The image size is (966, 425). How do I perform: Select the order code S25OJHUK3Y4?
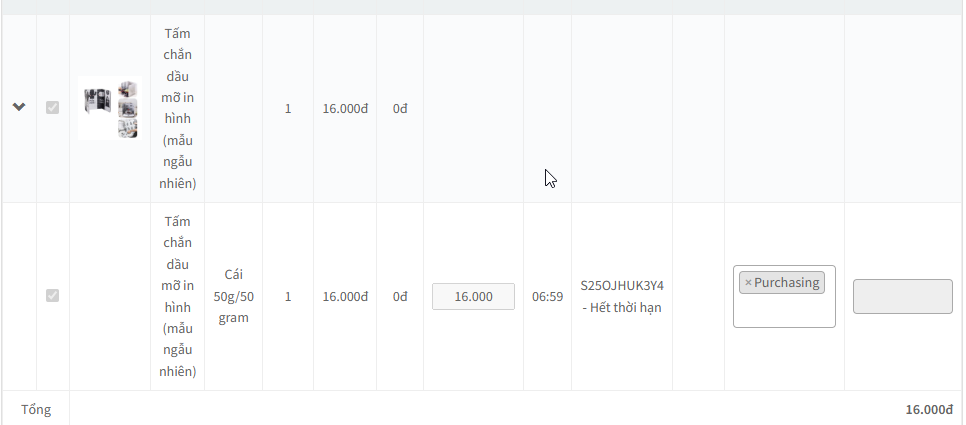(622, 286)
